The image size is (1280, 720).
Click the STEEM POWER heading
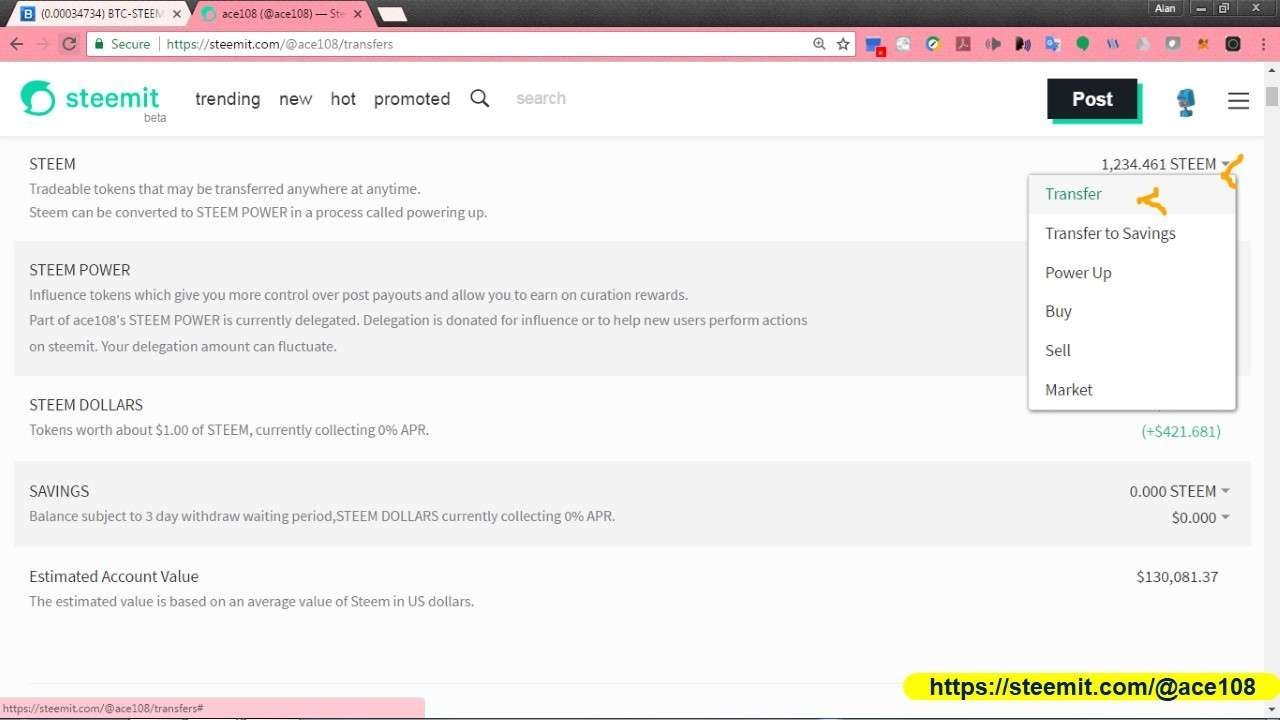(80, 270)
